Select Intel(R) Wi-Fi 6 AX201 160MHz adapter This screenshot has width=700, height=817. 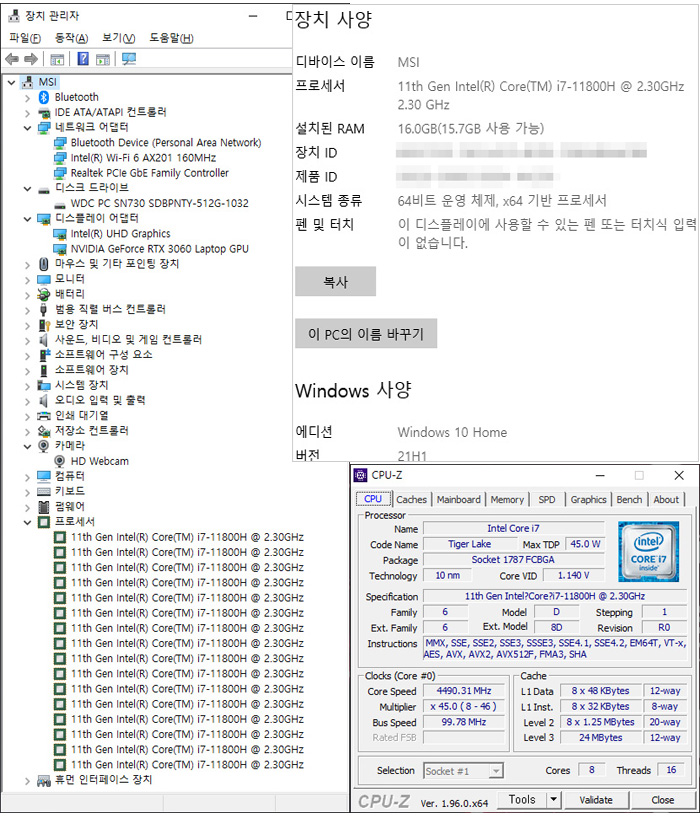pos(143,158)
